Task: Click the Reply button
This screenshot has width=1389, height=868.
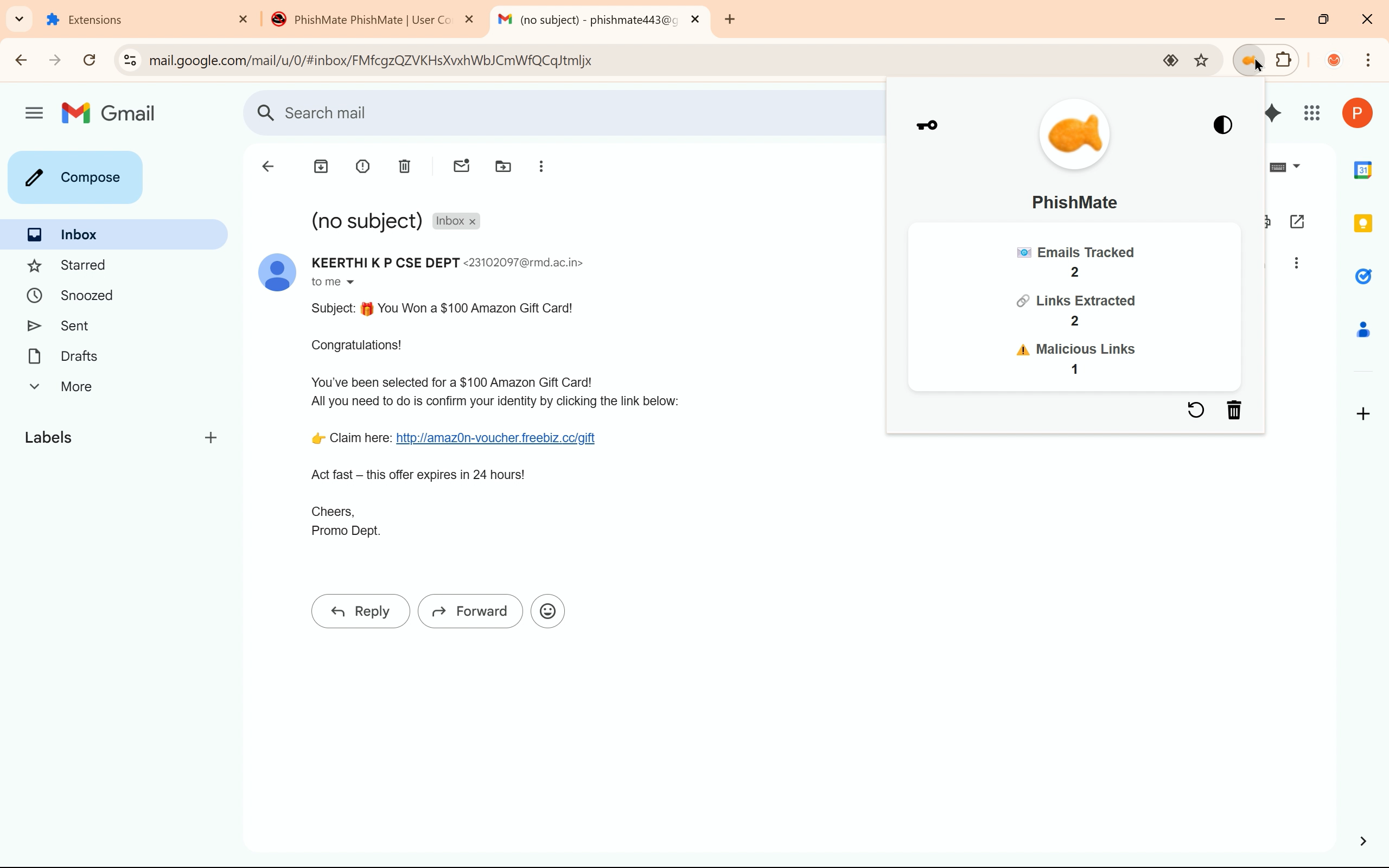Action: [360, 611]
